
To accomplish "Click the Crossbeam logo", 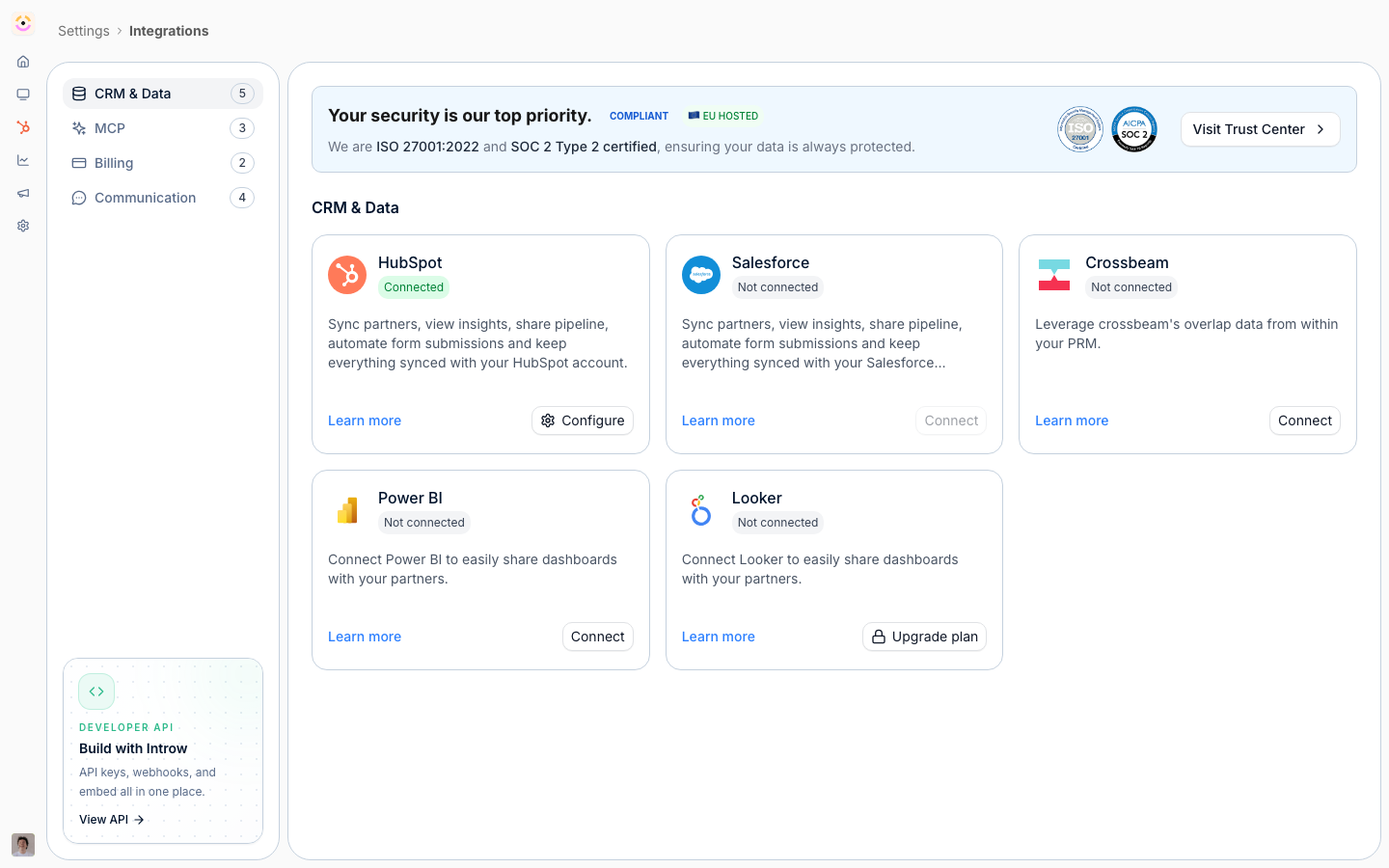I will (1054, 275).
